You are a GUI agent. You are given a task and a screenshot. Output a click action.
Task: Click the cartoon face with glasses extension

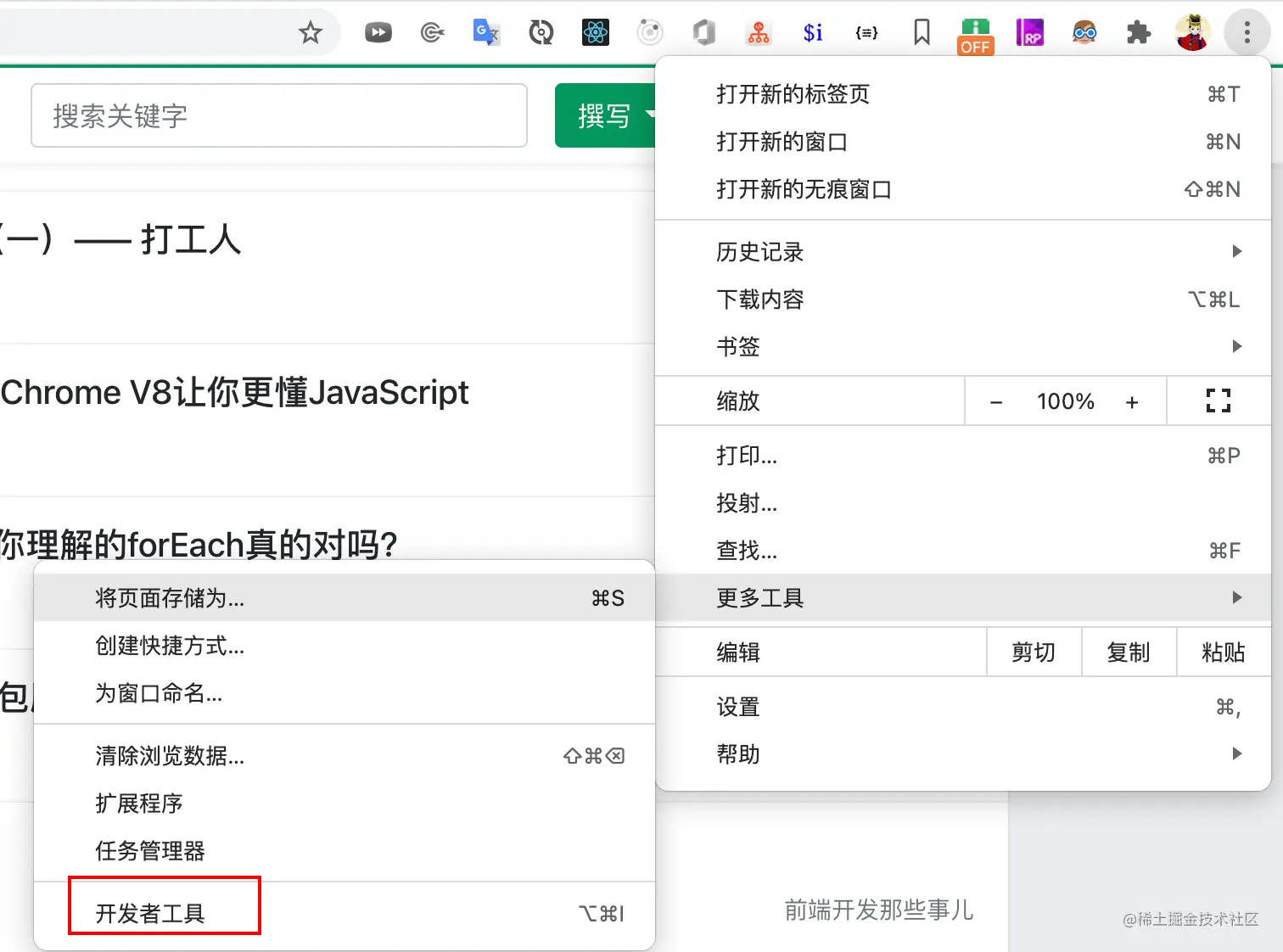(1084, 33)
